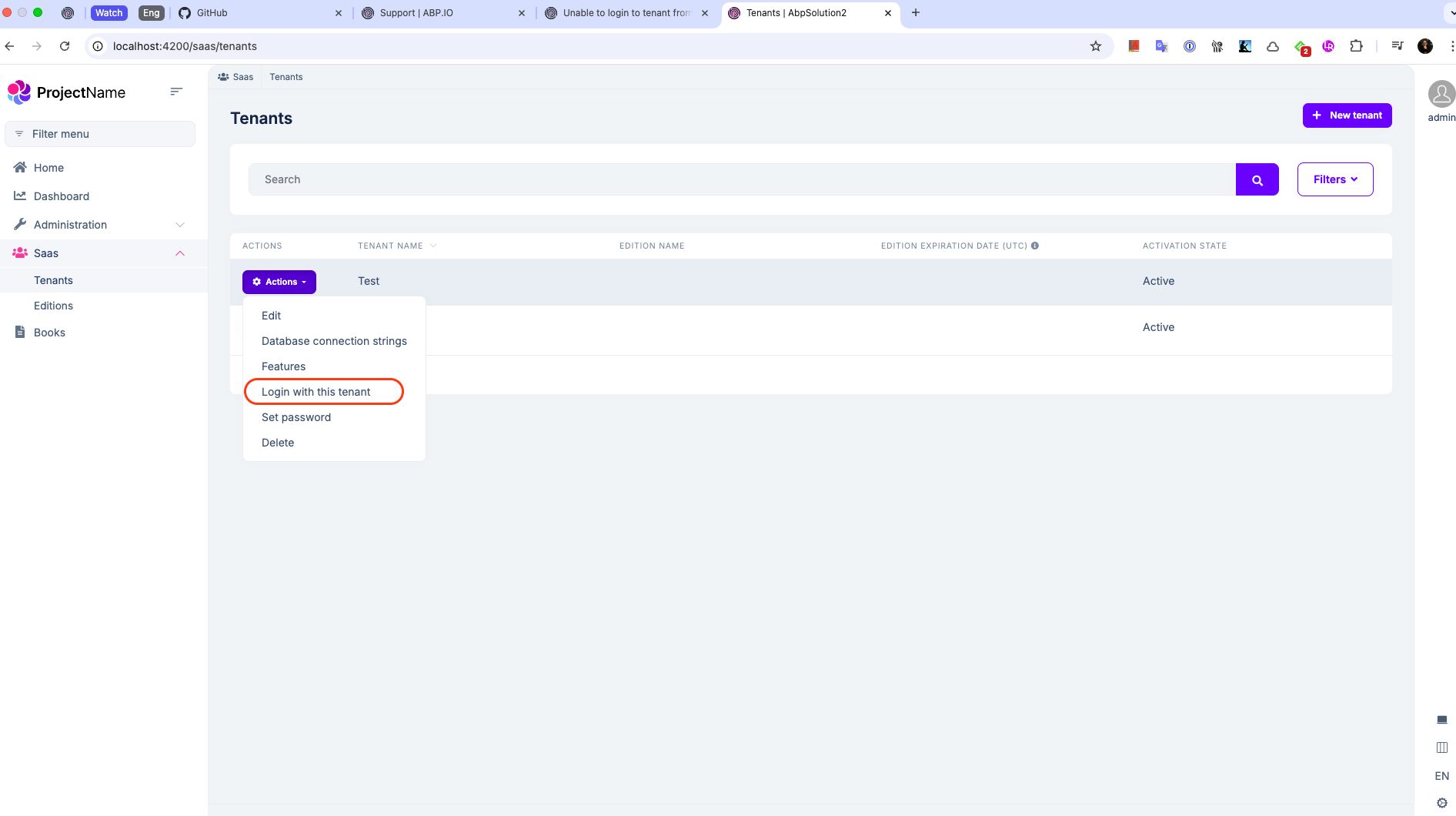This screenshot has width=1456, height=816.
Task: Choose Database connection strings option
Action: [334, 341]
